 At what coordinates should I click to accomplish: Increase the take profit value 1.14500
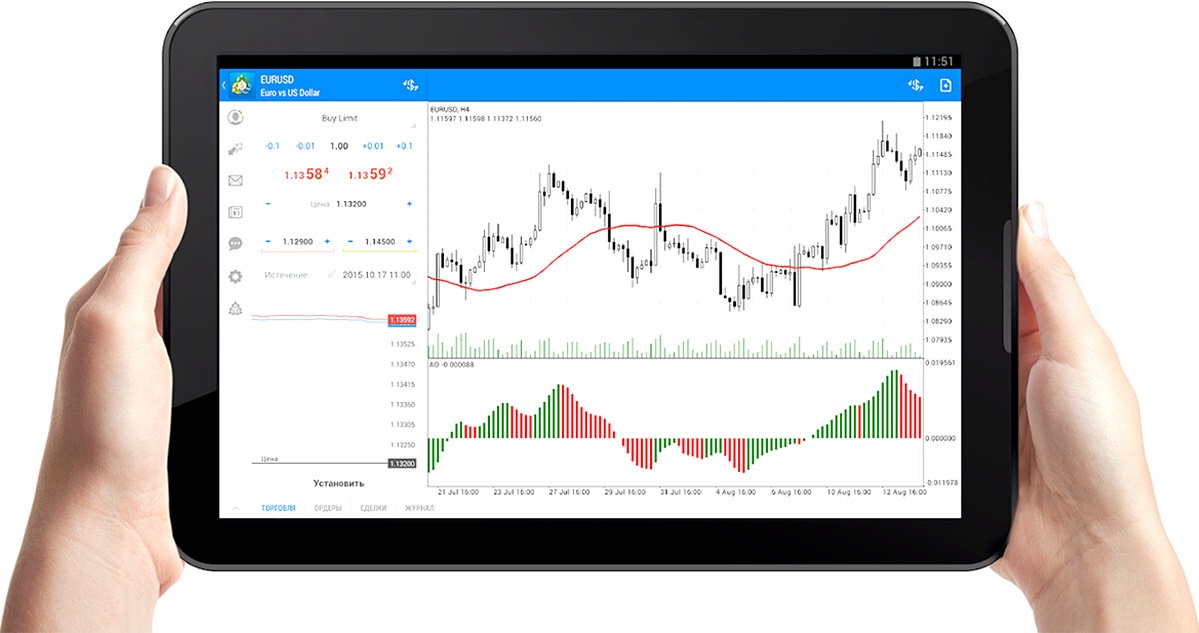(410, 242)
